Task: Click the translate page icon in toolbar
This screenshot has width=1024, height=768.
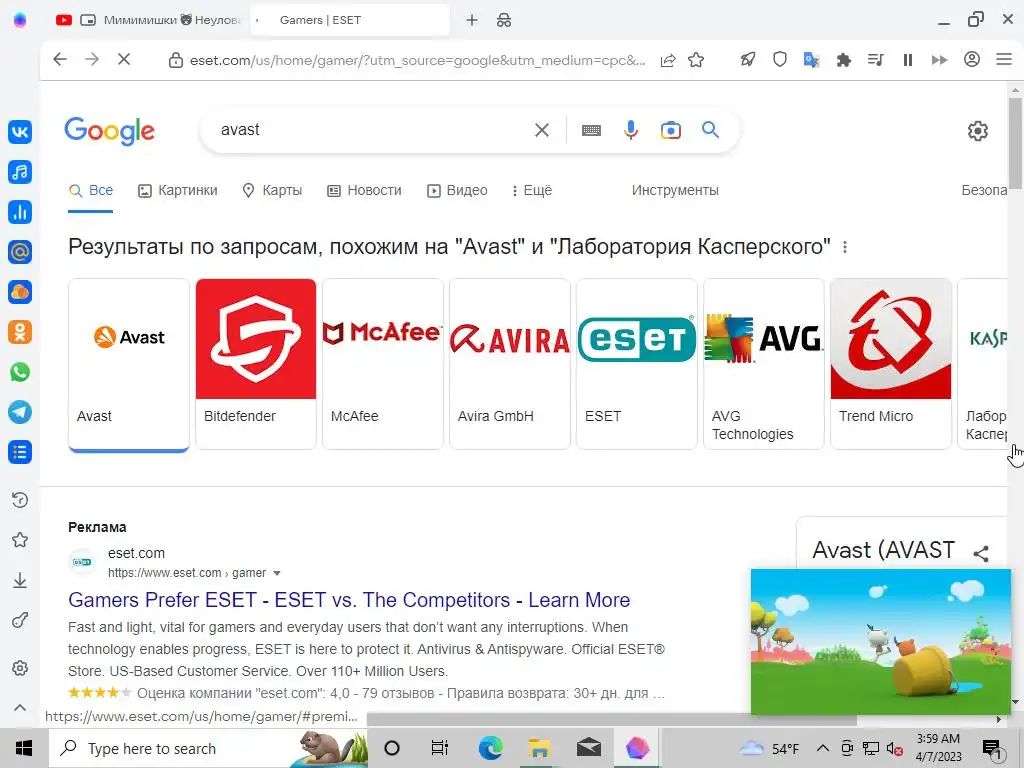Action: (x=811, y=60)
